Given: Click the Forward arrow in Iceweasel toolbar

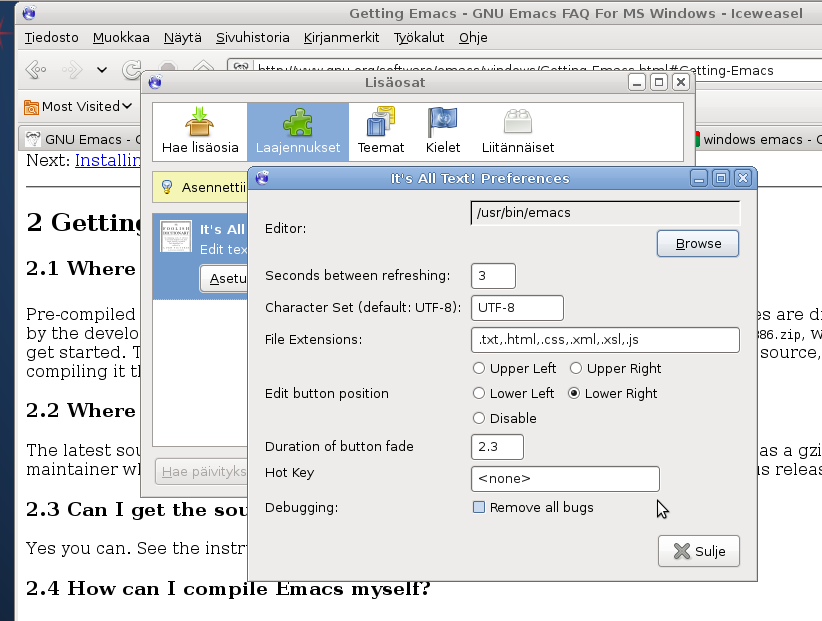Looking at the screenshot, I should point(72,69).
